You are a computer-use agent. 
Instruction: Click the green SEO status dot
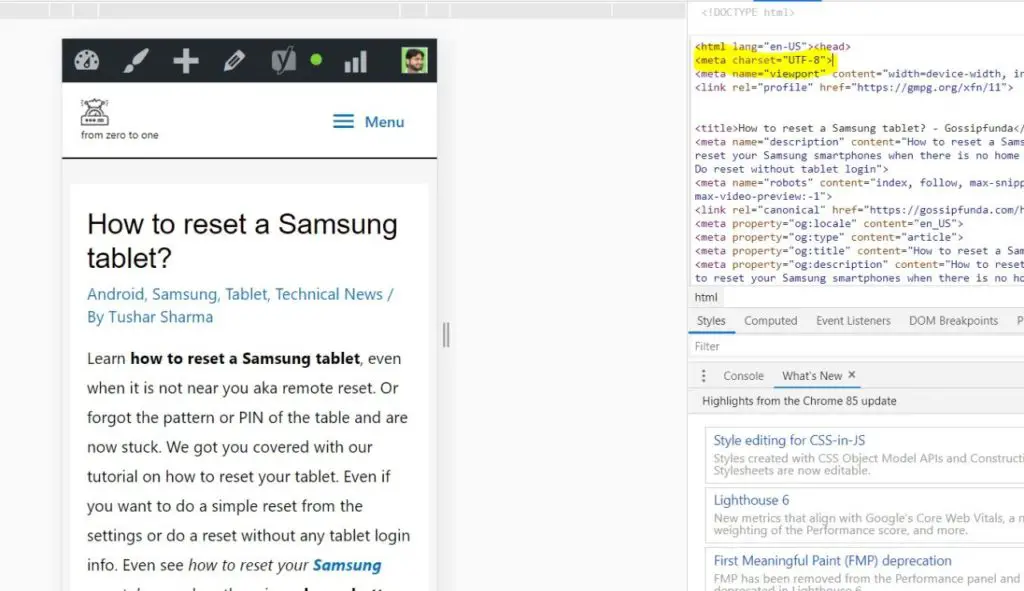coord(316,60)
